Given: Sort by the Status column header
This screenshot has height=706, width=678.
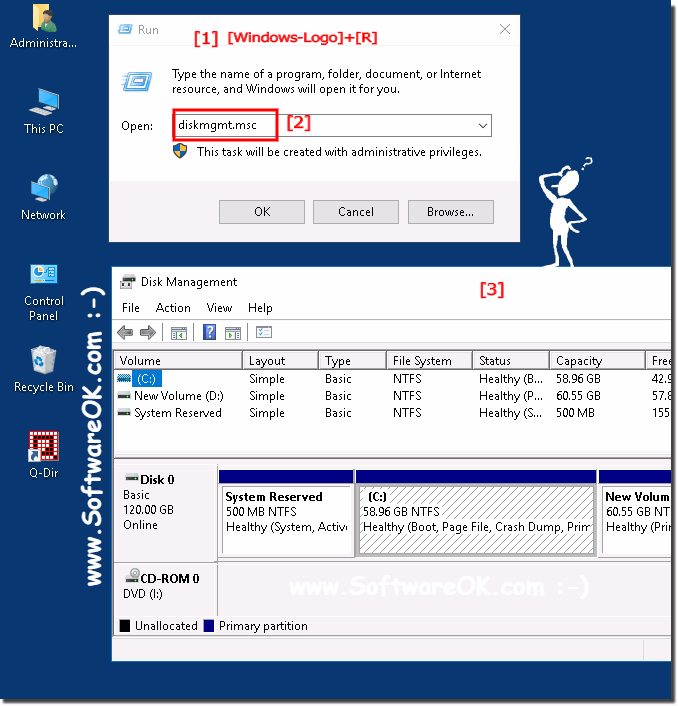Looking at the screenshot, I should [x=511, y=361].
